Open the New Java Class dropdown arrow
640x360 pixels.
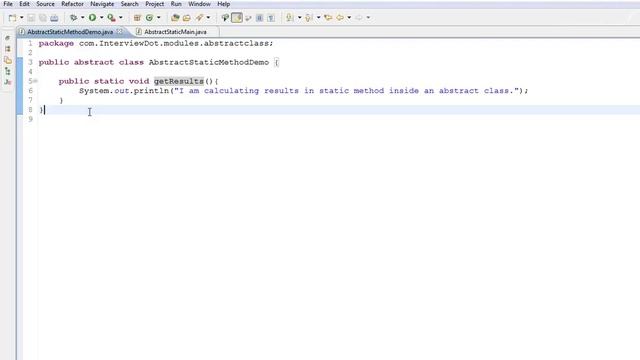click(159, 18)
